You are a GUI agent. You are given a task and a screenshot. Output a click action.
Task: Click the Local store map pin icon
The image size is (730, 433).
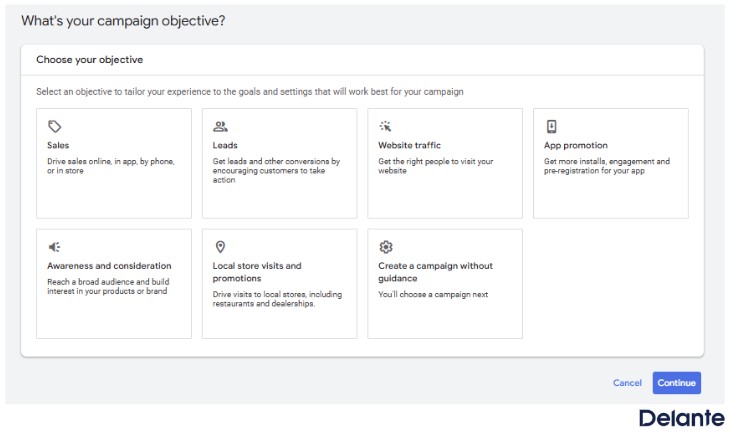tap(220, 247)
